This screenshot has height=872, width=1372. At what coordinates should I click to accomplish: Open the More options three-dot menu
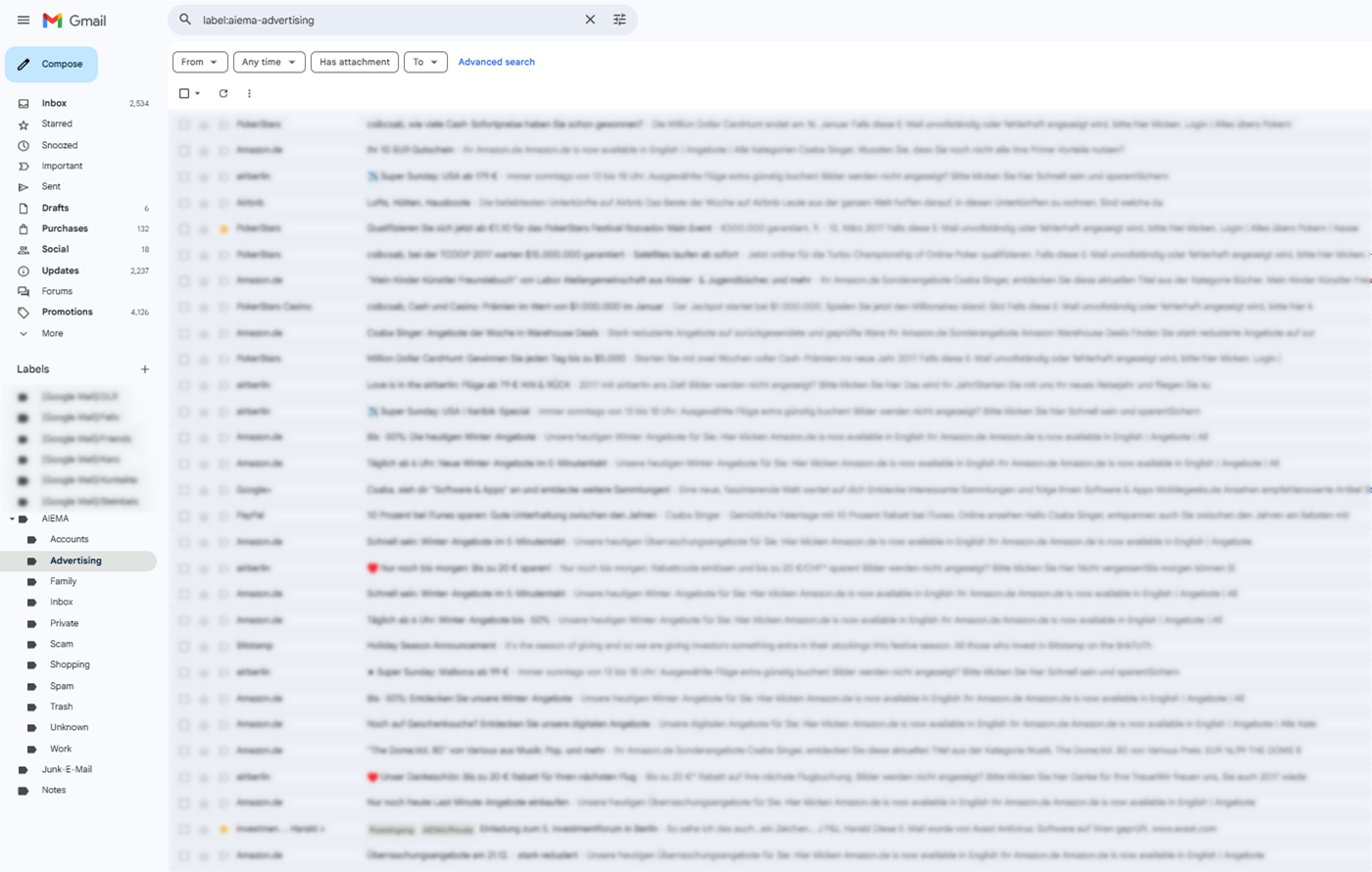tap(249, 94)
